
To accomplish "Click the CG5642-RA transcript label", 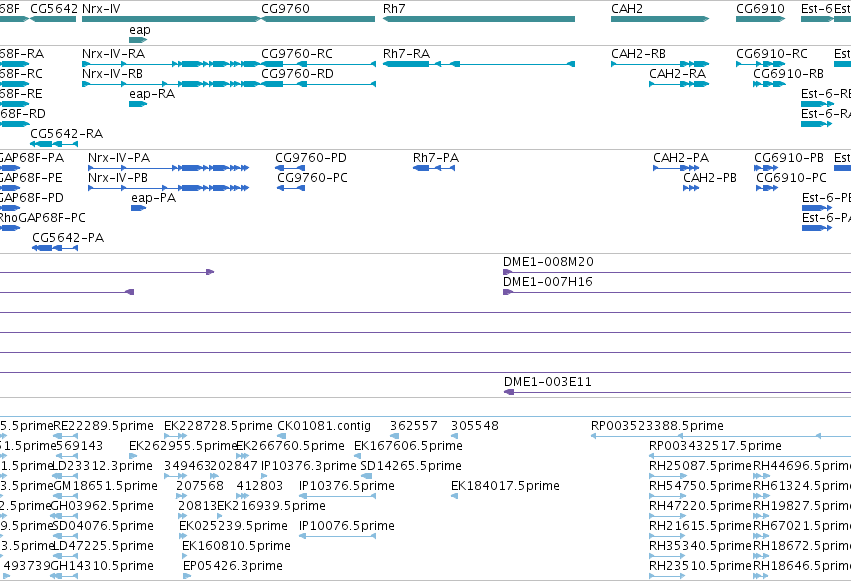I will [x=66, y=133].
